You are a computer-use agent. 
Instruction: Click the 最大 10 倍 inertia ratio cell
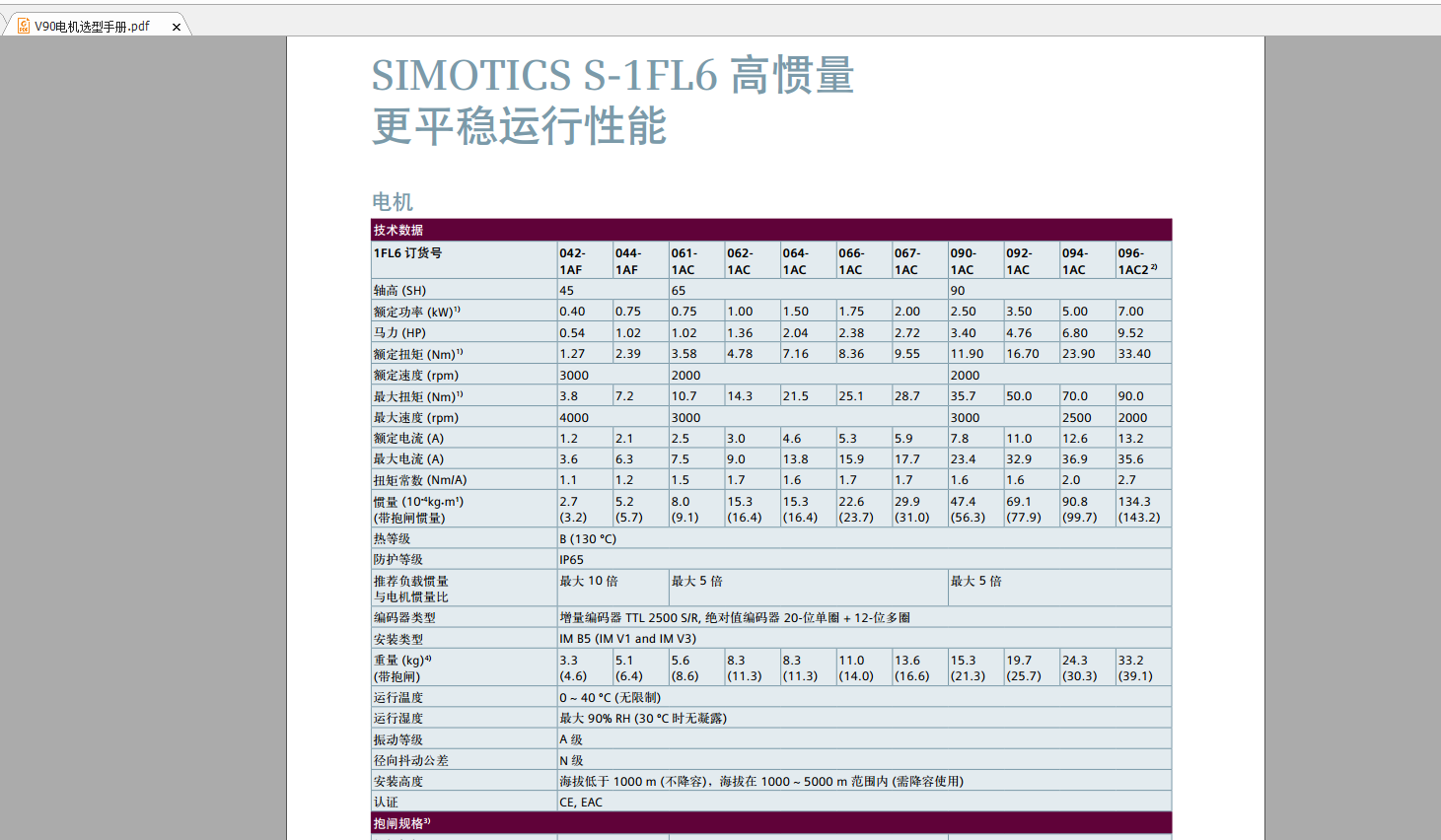pos(589,582)
